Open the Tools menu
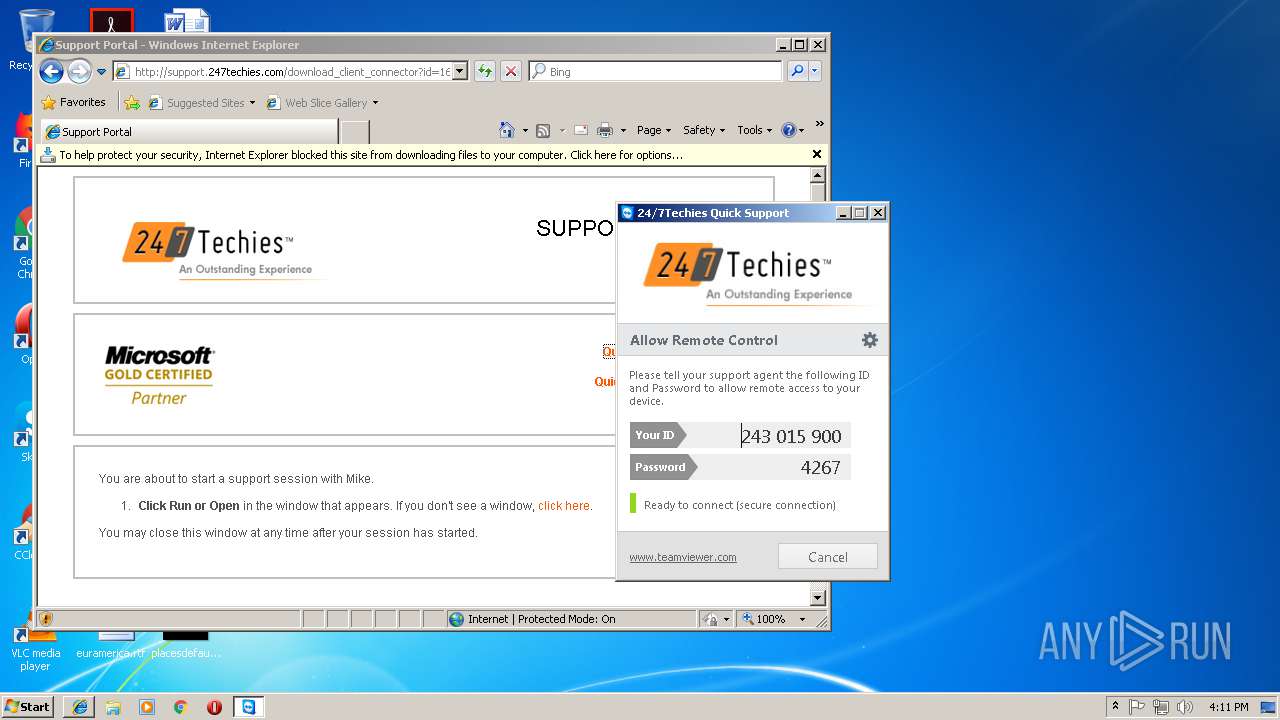This screenshot has width=1280, height=720. point(754,130)
